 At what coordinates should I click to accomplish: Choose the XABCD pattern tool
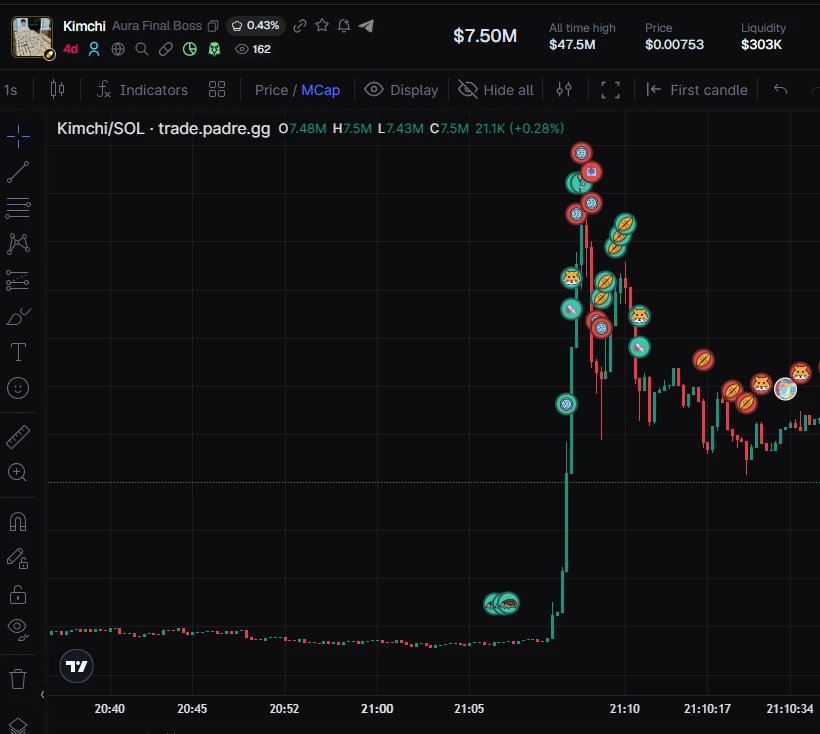[18, 244]
